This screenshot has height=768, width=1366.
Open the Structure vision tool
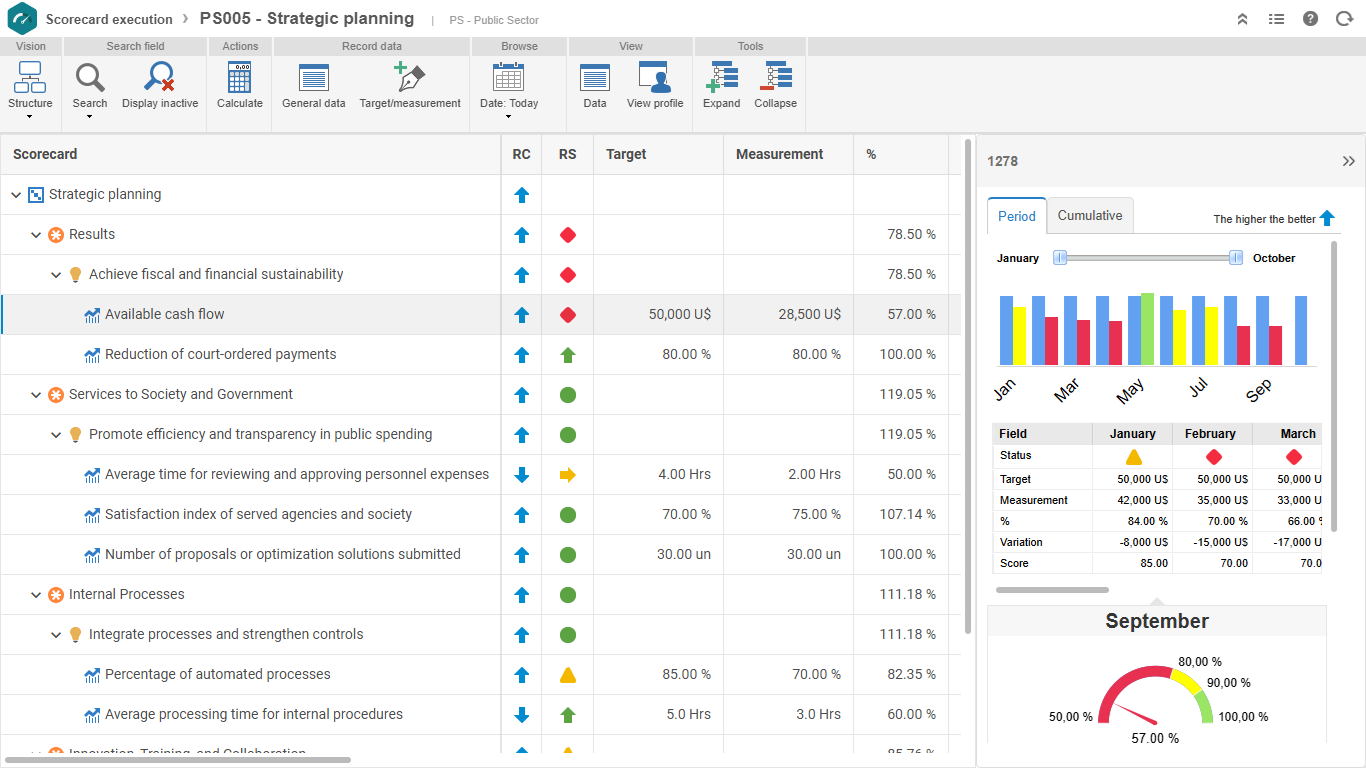pyautogui.click(x=30, y=86)
